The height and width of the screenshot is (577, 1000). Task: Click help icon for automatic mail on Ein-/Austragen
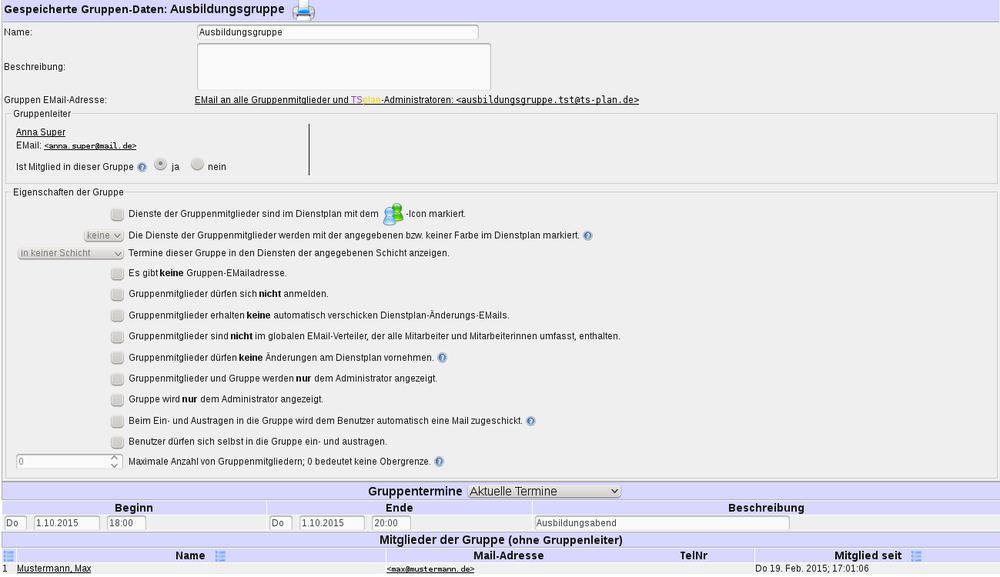531,421
